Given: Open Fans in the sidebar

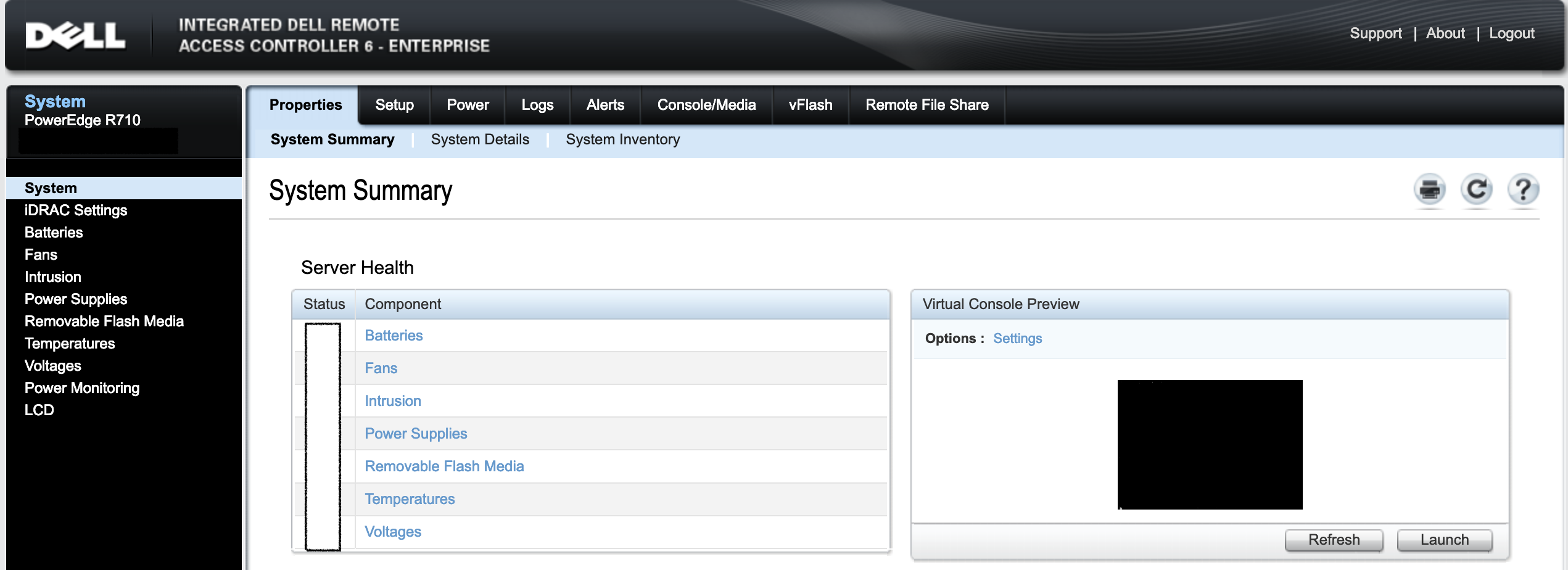Looking at the screenshot, I should click(41, 255).
